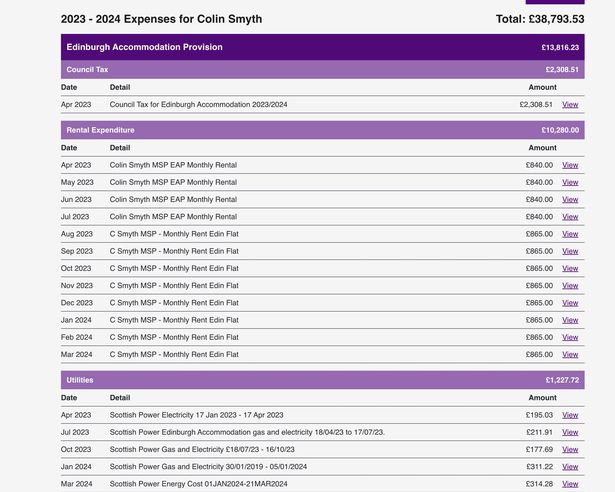Image resolution: width=615 pixels, height=492 pixels.
Task: Select the Detail column header under Utilities
Action: point(120,398)
